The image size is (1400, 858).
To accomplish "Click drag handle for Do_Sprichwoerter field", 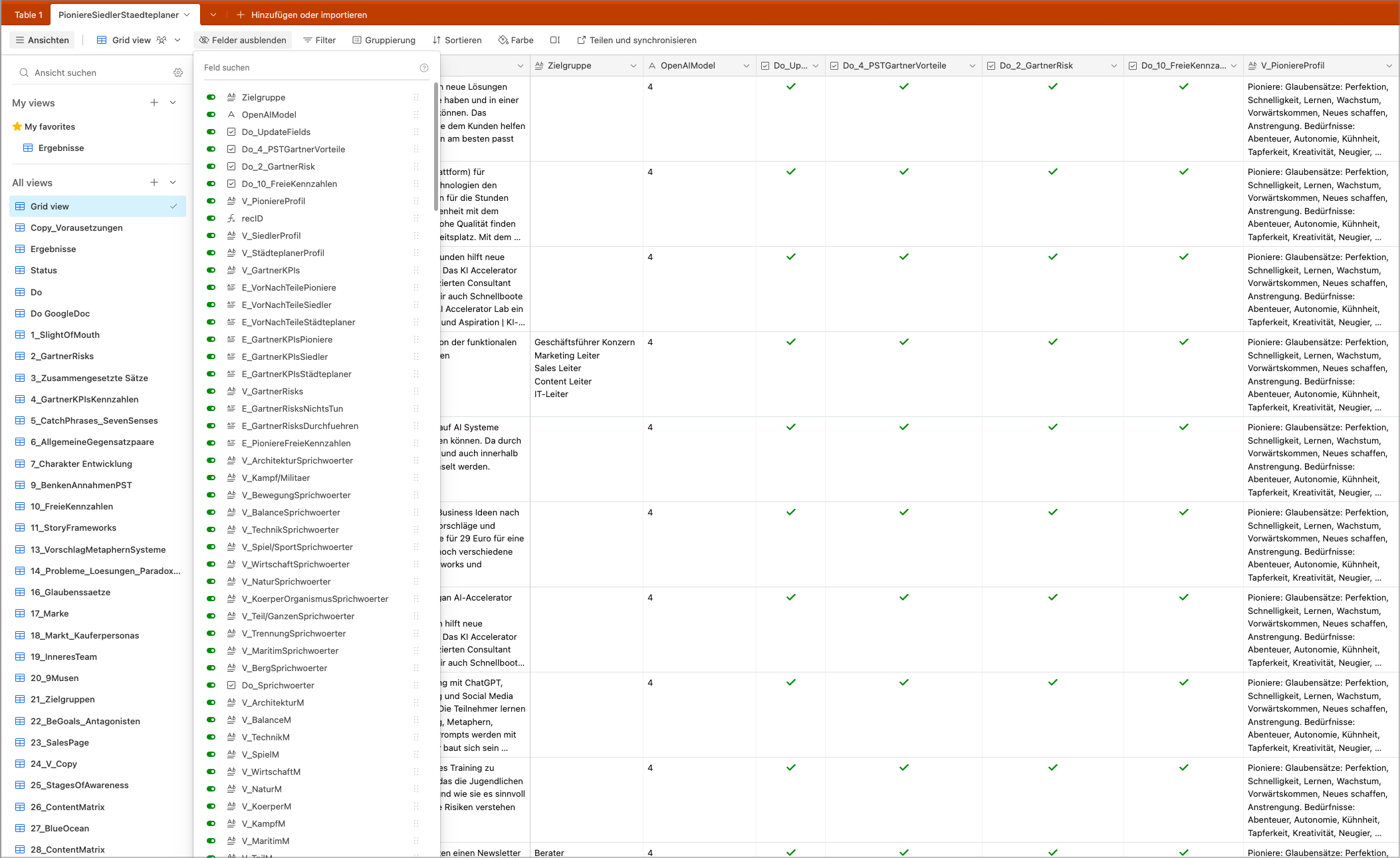I will (416, 685).
